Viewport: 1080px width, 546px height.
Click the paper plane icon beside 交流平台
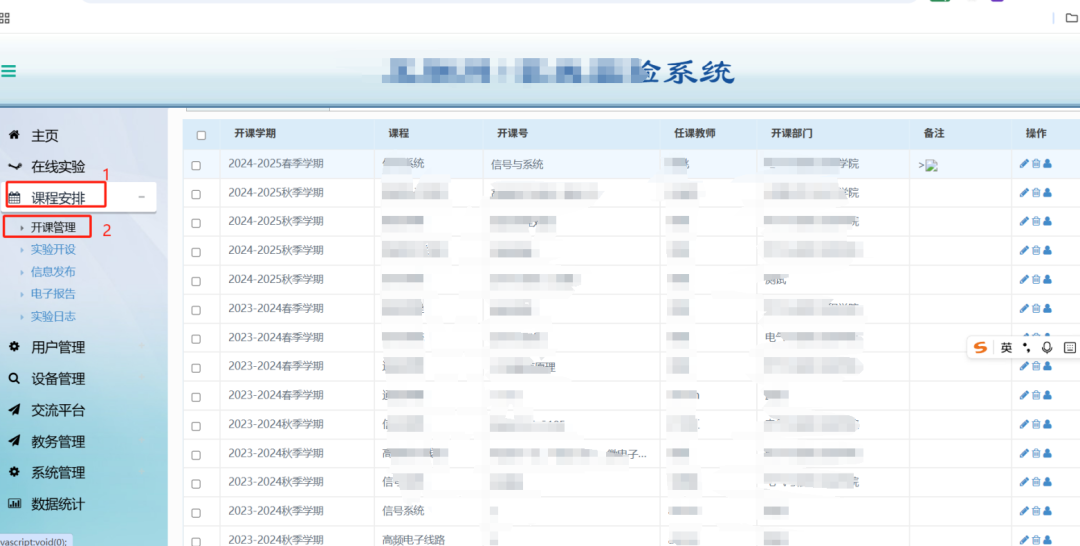(14, 410)
